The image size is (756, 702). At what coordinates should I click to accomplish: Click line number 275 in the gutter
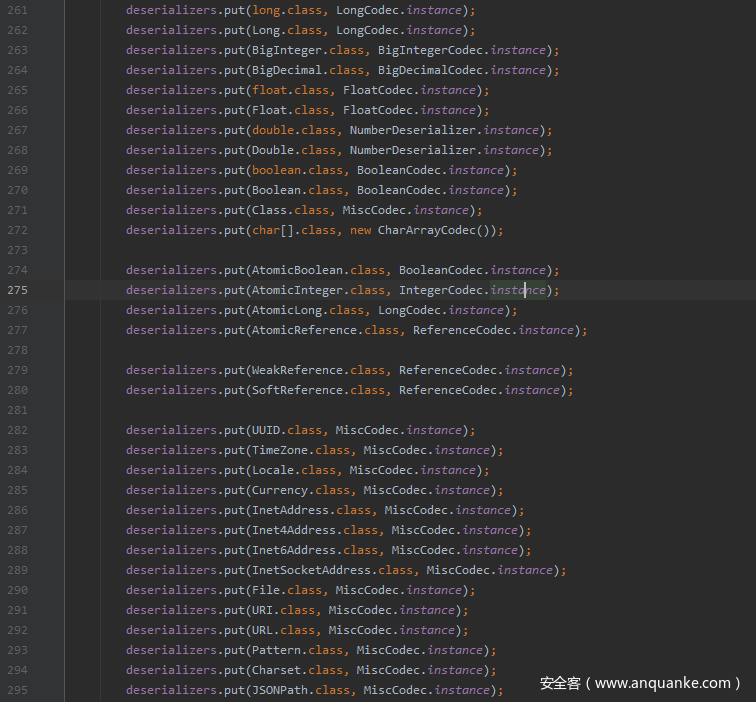point(17,290)
